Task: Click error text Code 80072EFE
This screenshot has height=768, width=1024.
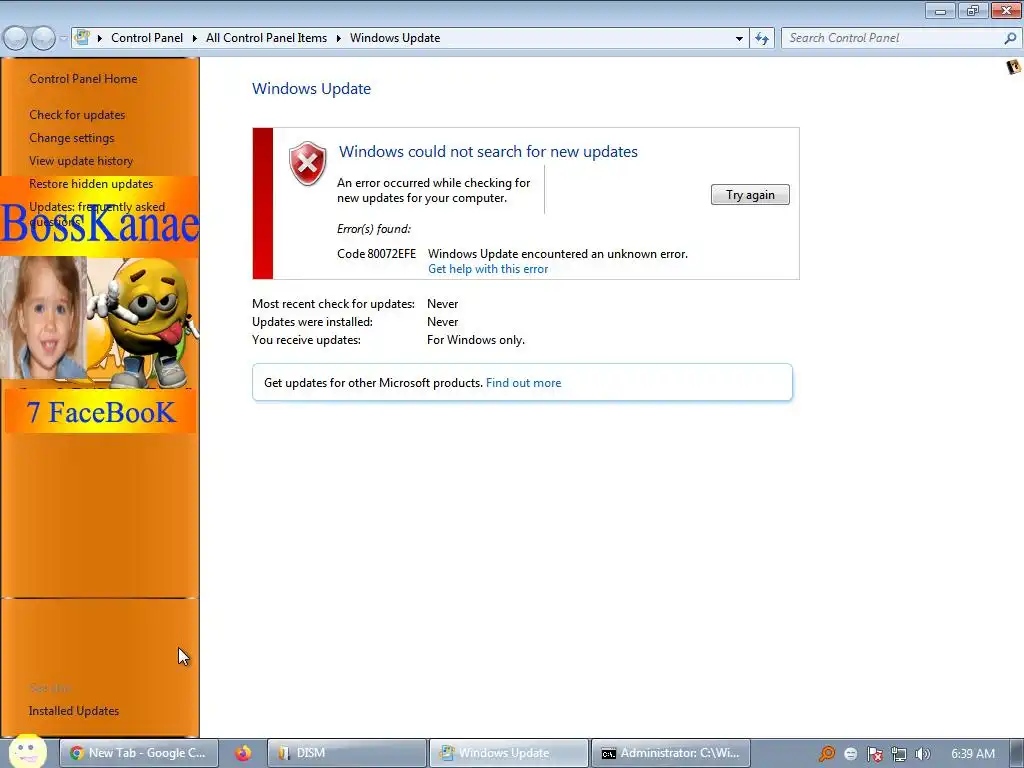Action: [376, 253]
